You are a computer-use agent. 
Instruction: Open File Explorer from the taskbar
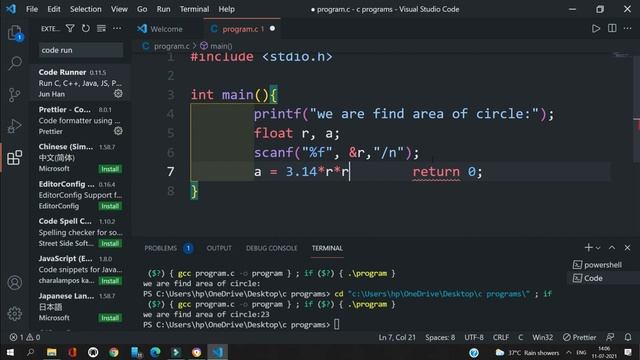51,352
